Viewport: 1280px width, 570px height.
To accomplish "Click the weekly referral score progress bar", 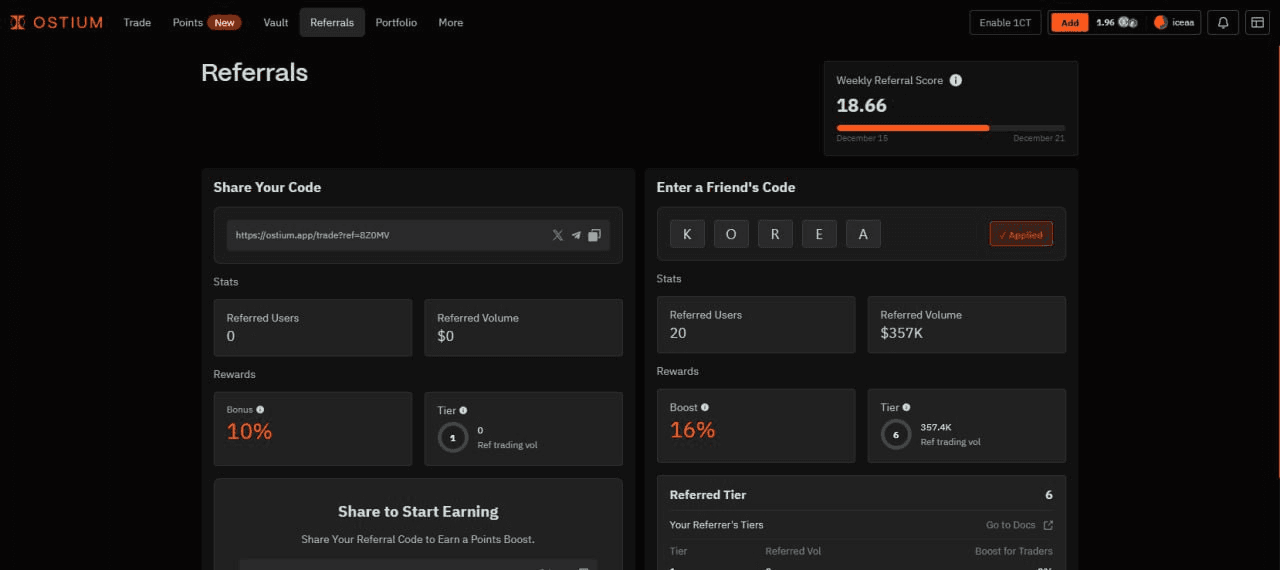I will [950, 128].
